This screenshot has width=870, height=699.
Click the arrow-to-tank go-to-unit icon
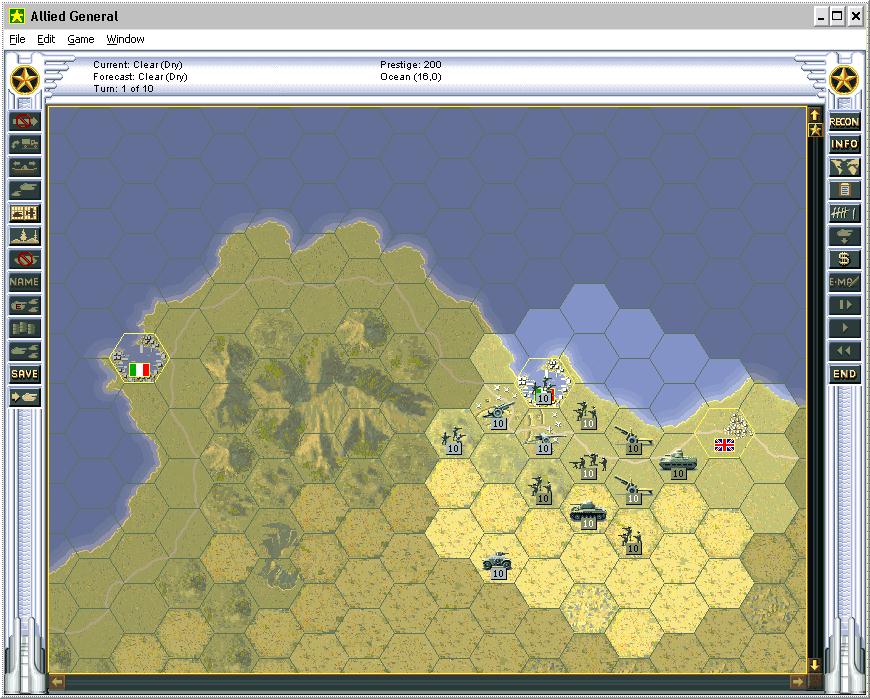pyautogui.click(x=25, y=397)
